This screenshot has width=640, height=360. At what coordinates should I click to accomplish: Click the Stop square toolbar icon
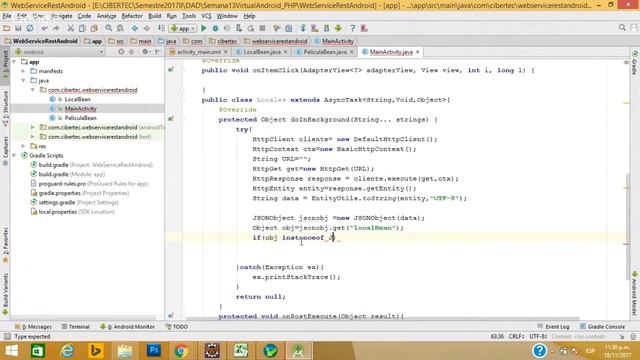coord(262,28)
